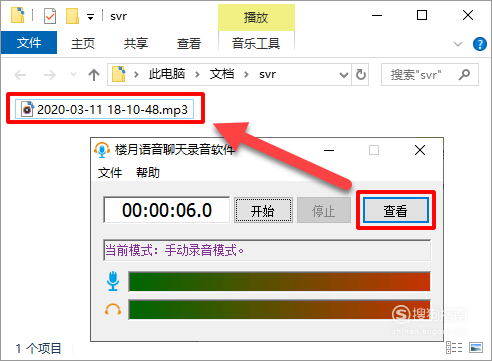Click the 当前模式 status field
This screenshot has height=361, width=492.
267,250
